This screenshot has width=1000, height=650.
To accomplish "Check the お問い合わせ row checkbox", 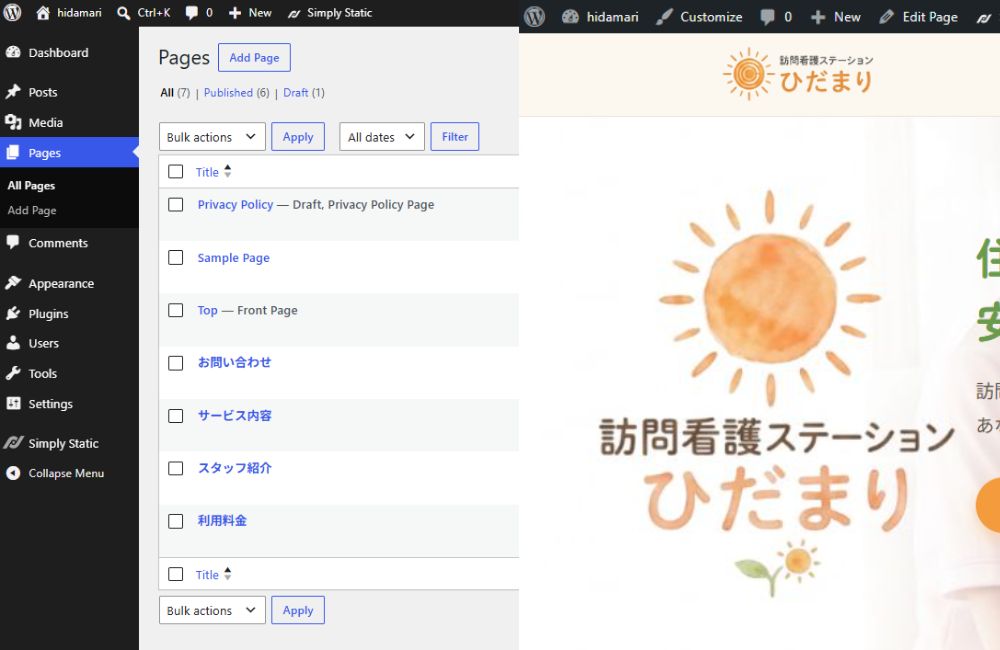I will point(175,363).
